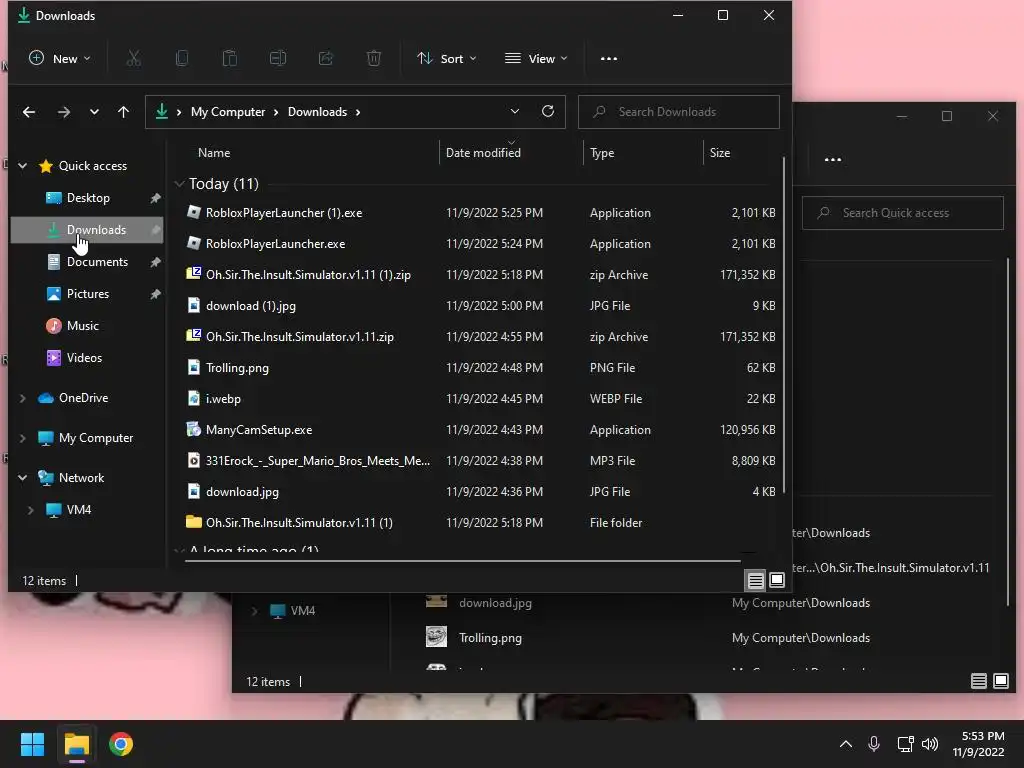Image resolution: width=1024 pixels, height=768 pixels.
Task: Collapse the Network tree node
Action: (x=23, y=477)
